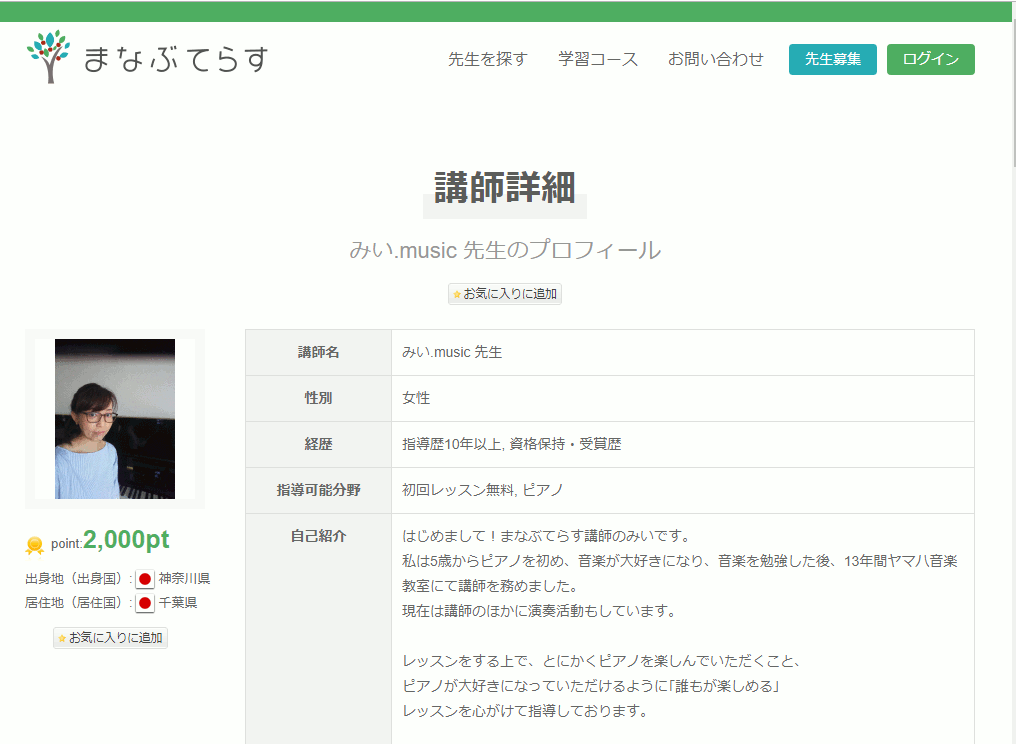The height and width of the screenshot is (744, 1016).
Task: Click the green ログイン button
Action: (930, 59)
